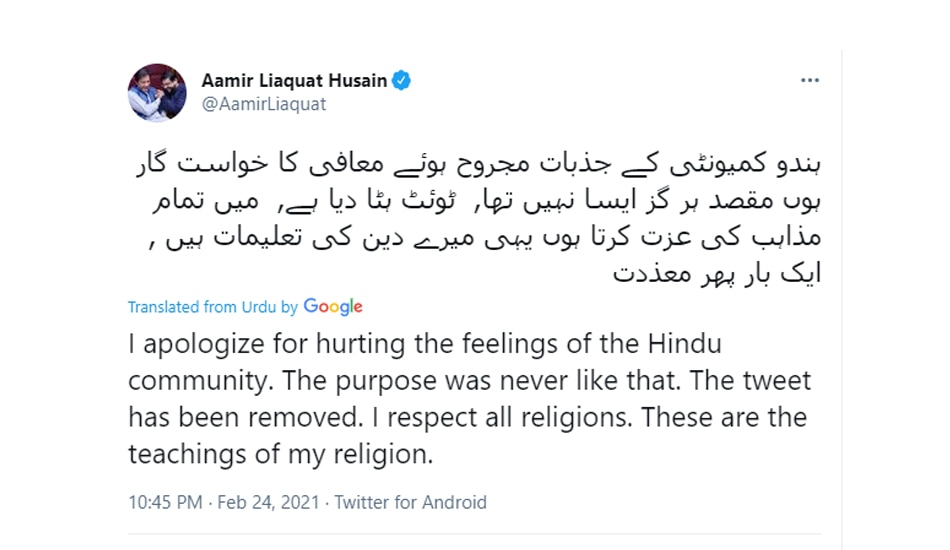This screenshot has height=550, width=950.
Task: Open the 'Twitter for Android' source link
Action: coord(410,502)
